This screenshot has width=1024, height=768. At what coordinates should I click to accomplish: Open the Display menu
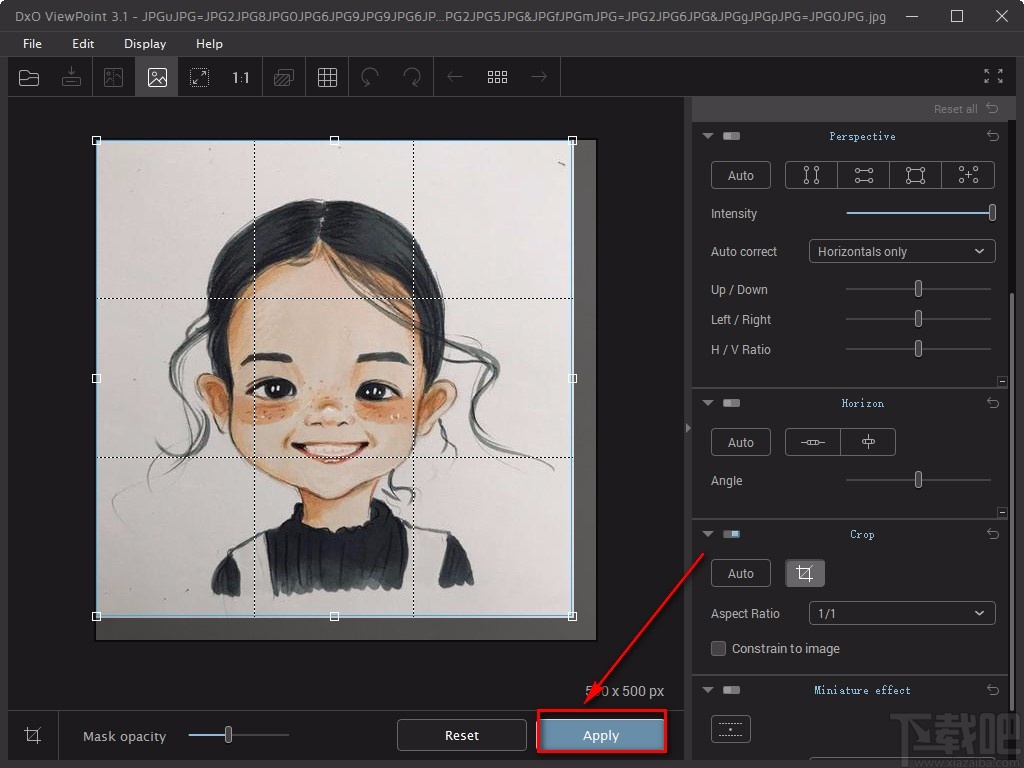144,44
